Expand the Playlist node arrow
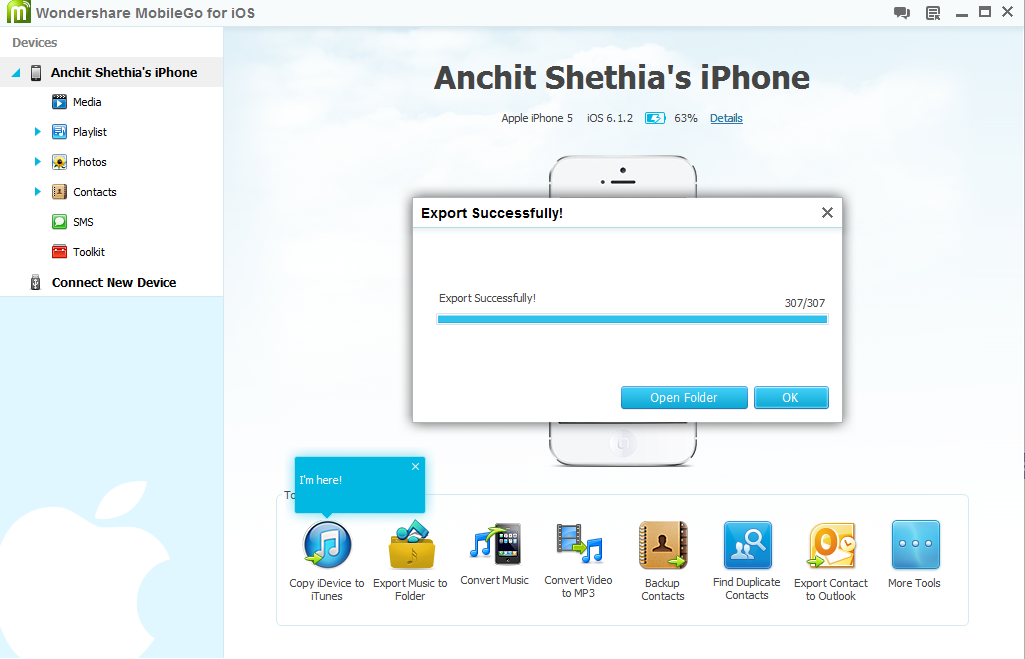Image resolution: width=1025 pixels, height=659 pixels. 37,132
